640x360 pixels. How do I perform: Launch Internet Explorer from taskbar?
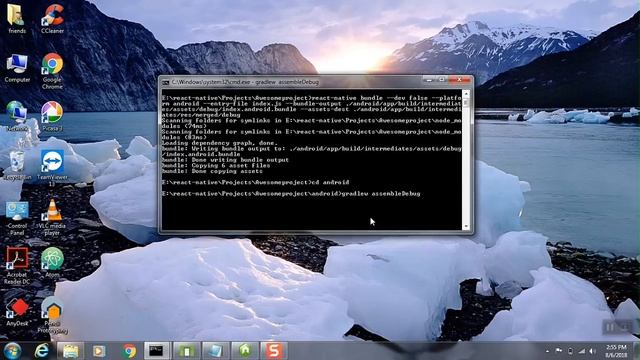(42, 351)
